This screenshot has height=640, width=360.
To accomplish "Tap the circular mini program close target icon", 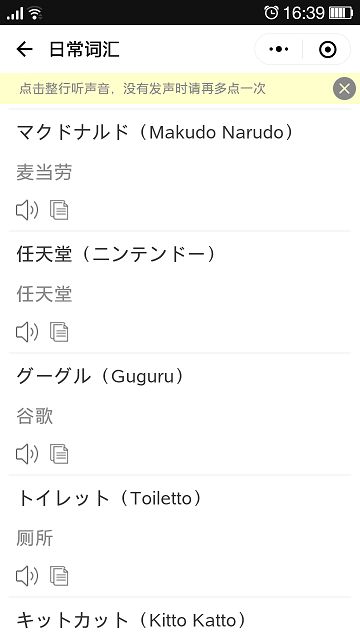I will point(327,49).
